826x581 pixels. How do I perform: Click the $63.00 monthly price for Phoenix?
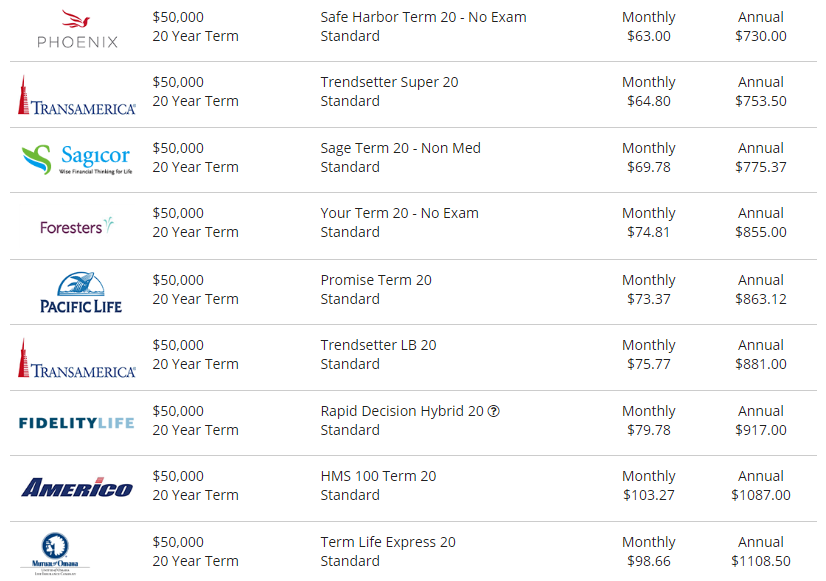coord(648,36)
